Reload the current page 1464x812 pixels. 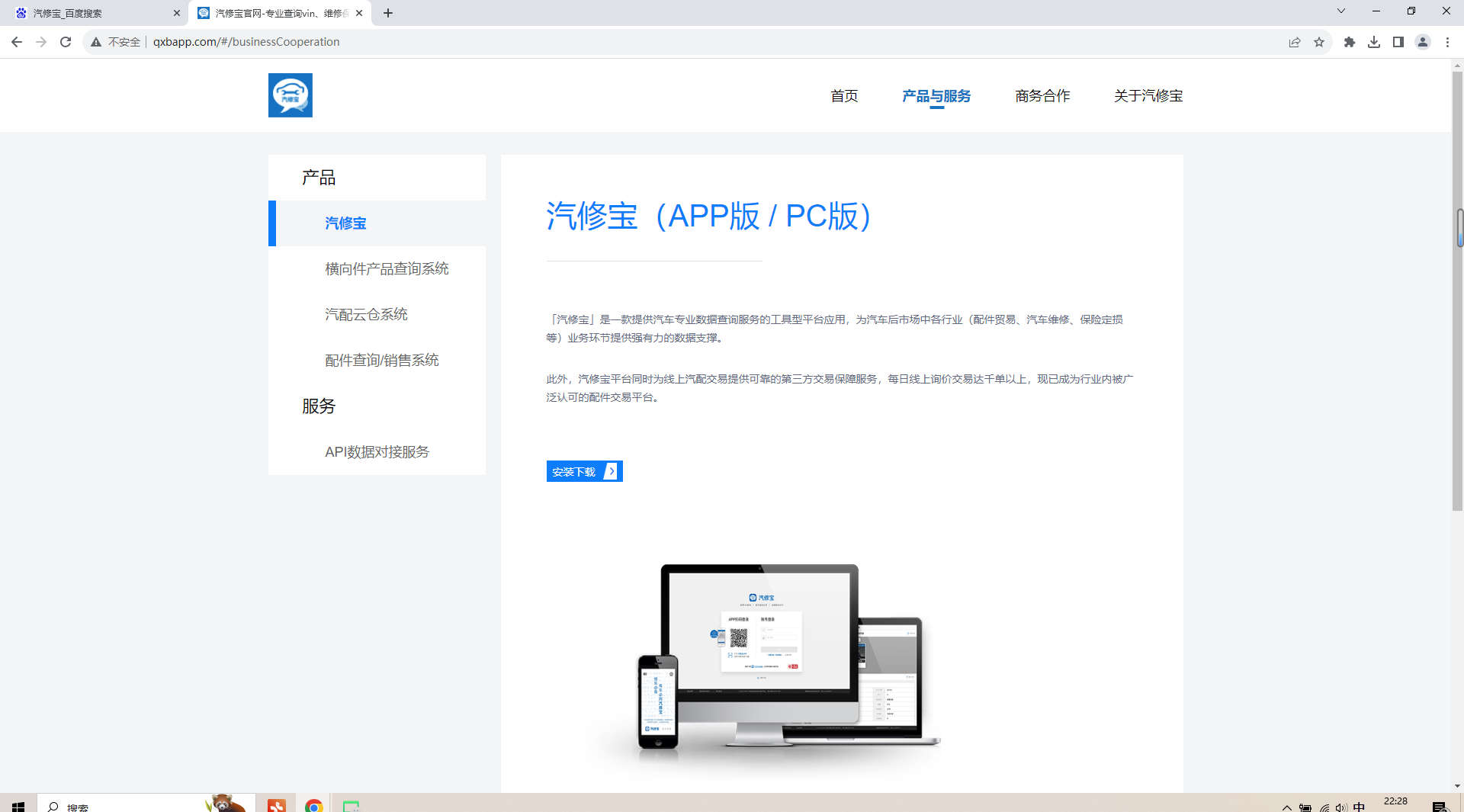click(66, 42)
